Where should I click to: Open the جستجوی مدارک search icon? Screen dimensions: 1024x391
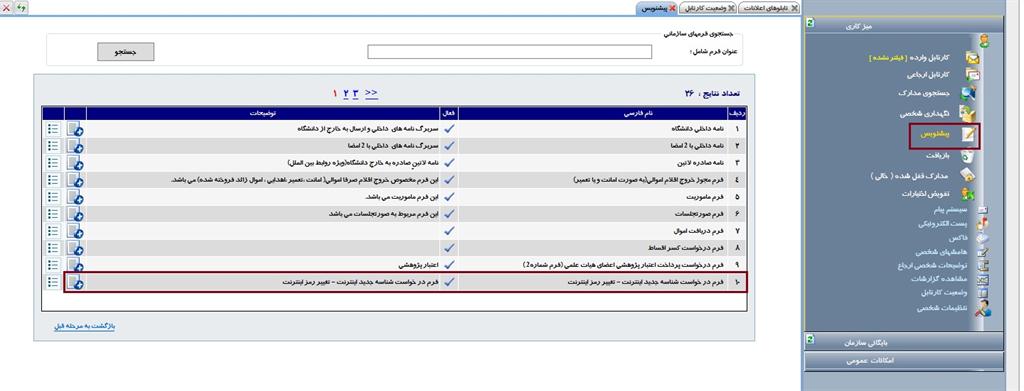click(968, 94)
